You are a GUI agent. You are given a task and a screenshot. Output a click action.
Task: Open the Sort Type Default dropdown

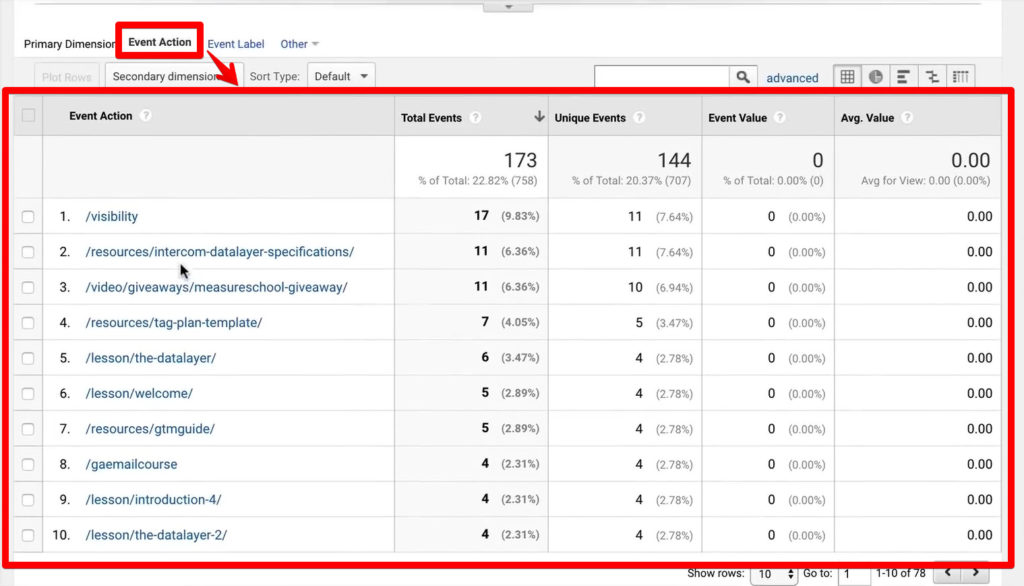[x=342, y=75]
